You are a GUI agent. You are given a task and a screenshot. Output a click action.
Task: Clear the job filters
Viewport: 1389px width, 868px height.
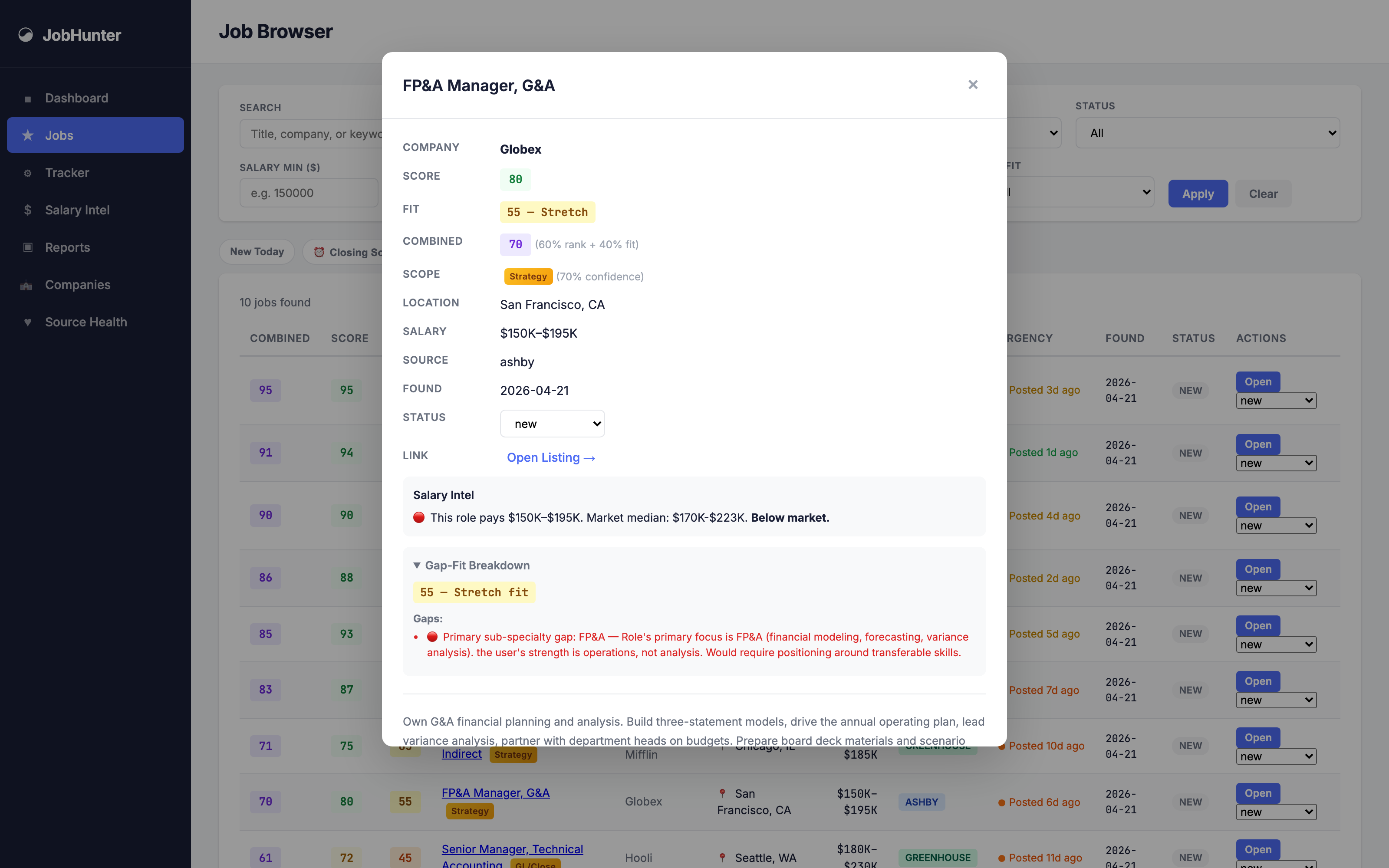[x=1263, y=194]
